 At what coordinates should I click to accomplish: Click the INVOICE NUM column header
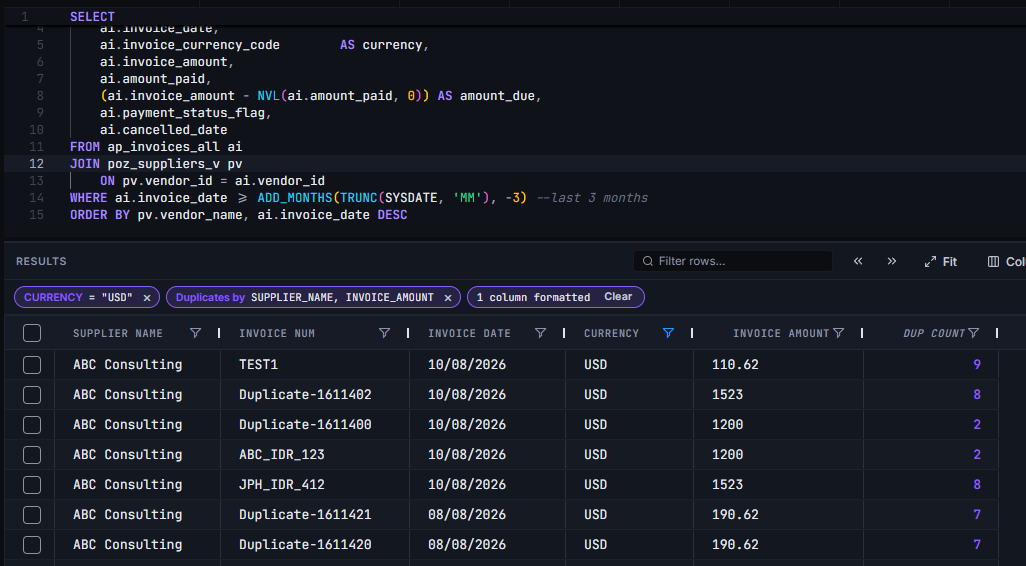pos(277,333)
